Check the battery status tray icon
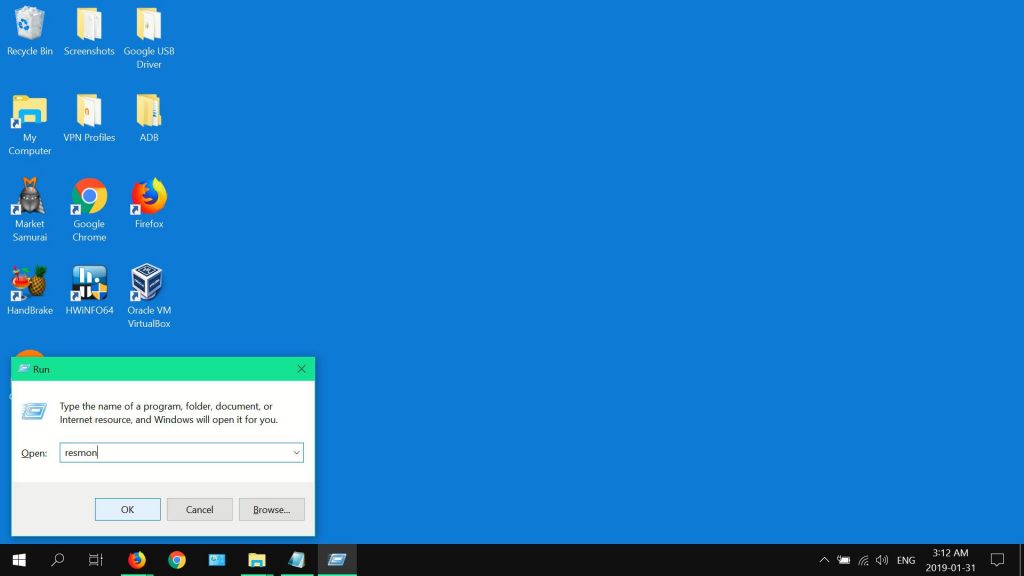1024x576 pixels. [x=844, y=560]
